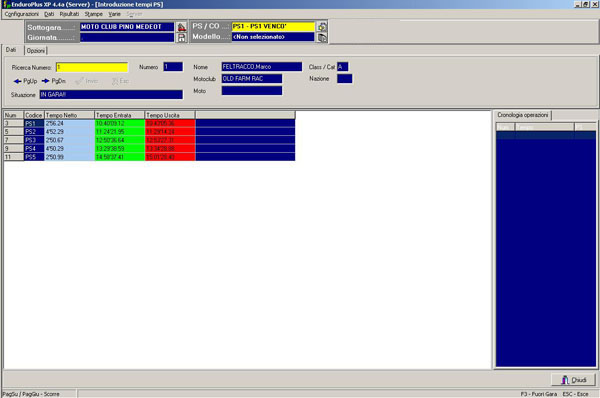This screenshot has width=600, height=398.
Task: Go to next rider with PgDn arrow
Action: [x=54, y=81]
